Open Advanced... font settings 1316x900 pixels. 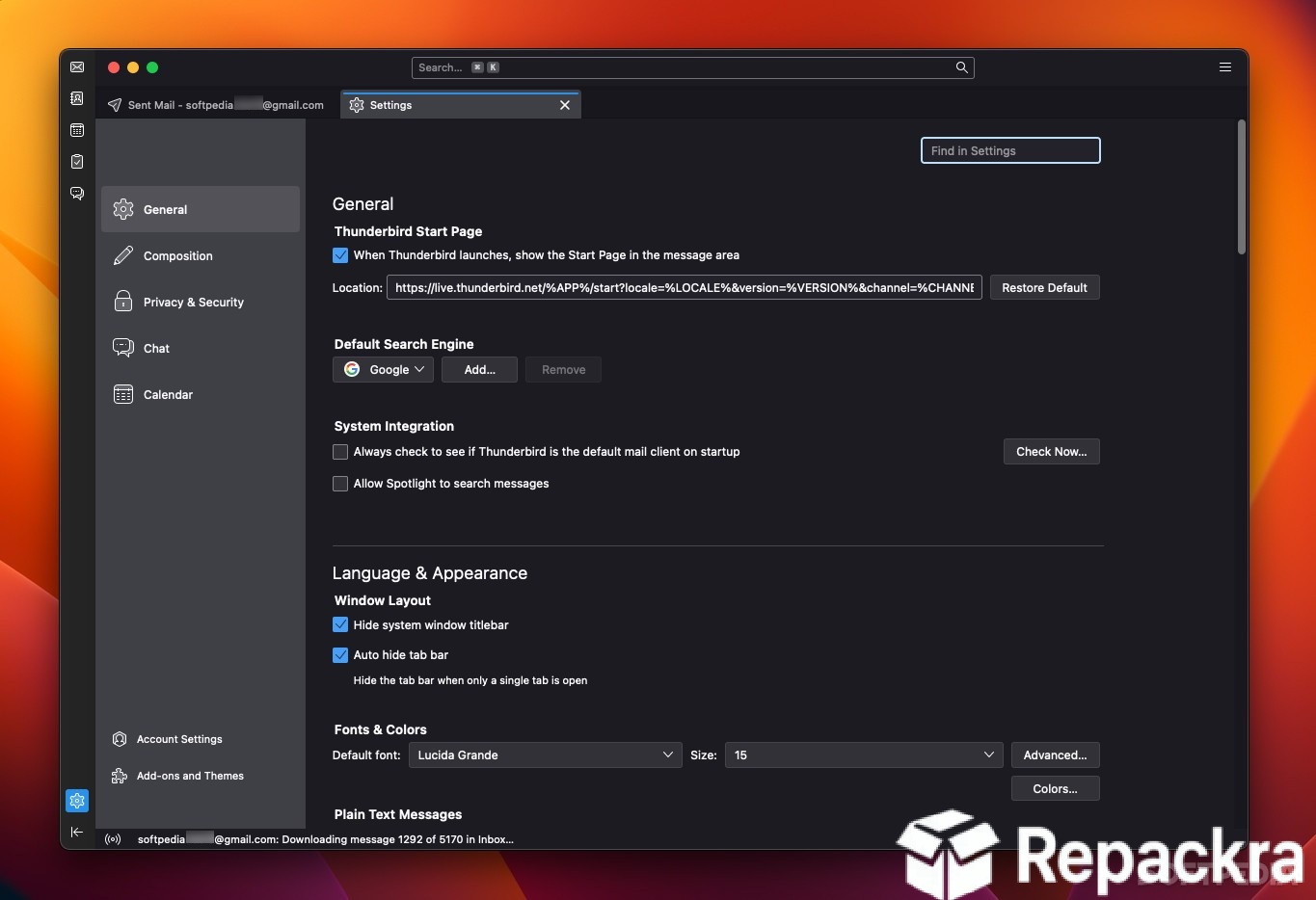pos(1055,755)
